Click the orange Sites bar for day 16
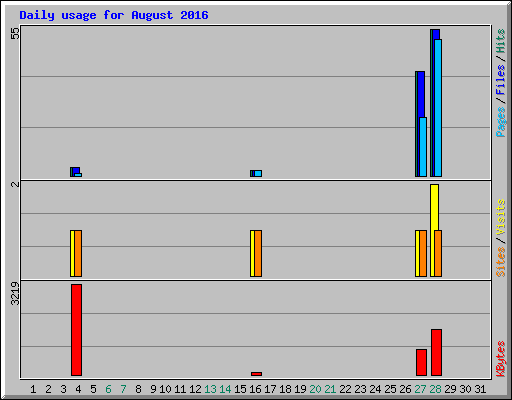 pyautogui.click(x=258, y=253)
